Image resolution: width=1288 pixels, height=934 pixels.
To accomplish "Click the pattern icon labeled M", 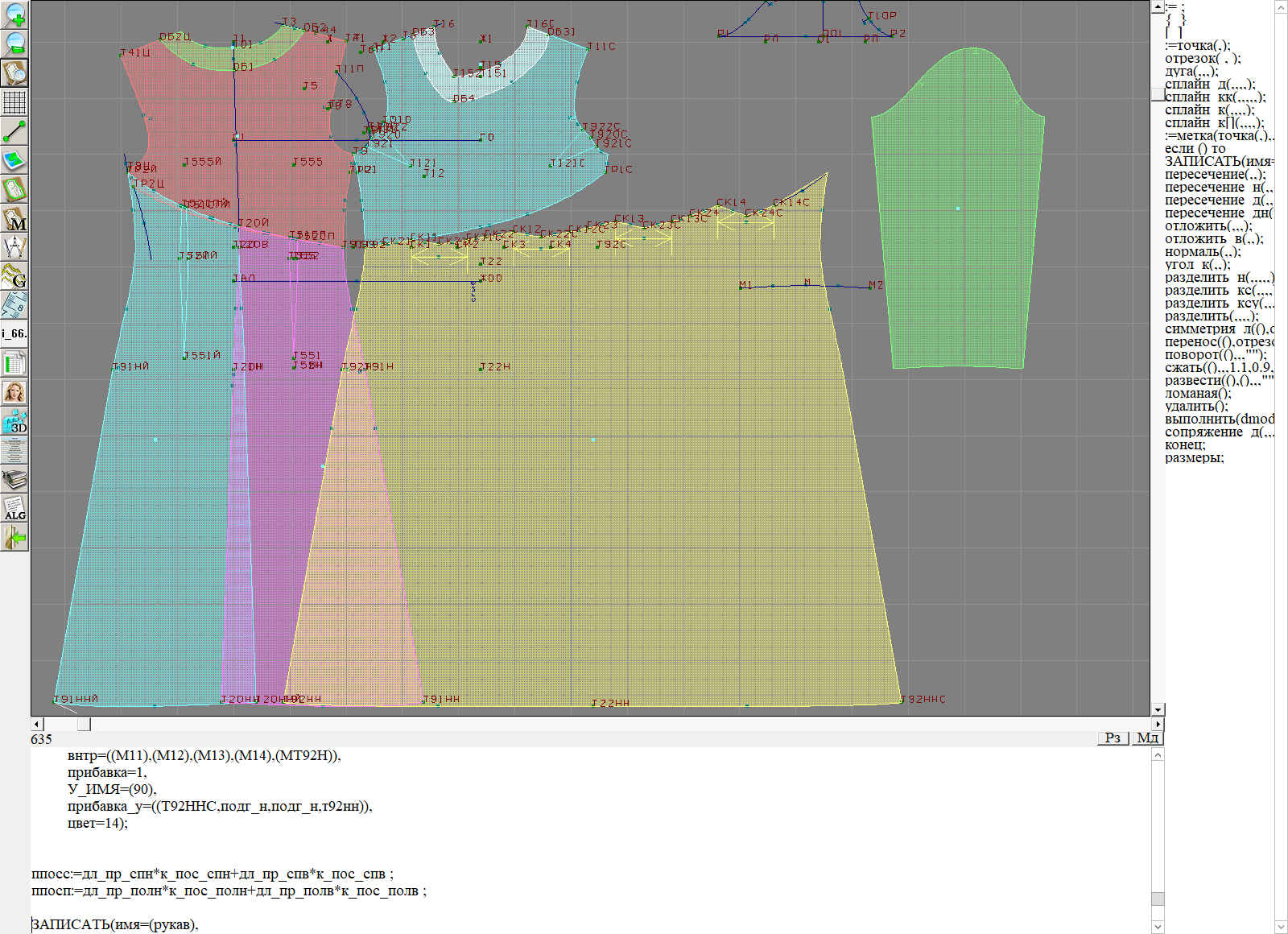I will coord(14,218).
